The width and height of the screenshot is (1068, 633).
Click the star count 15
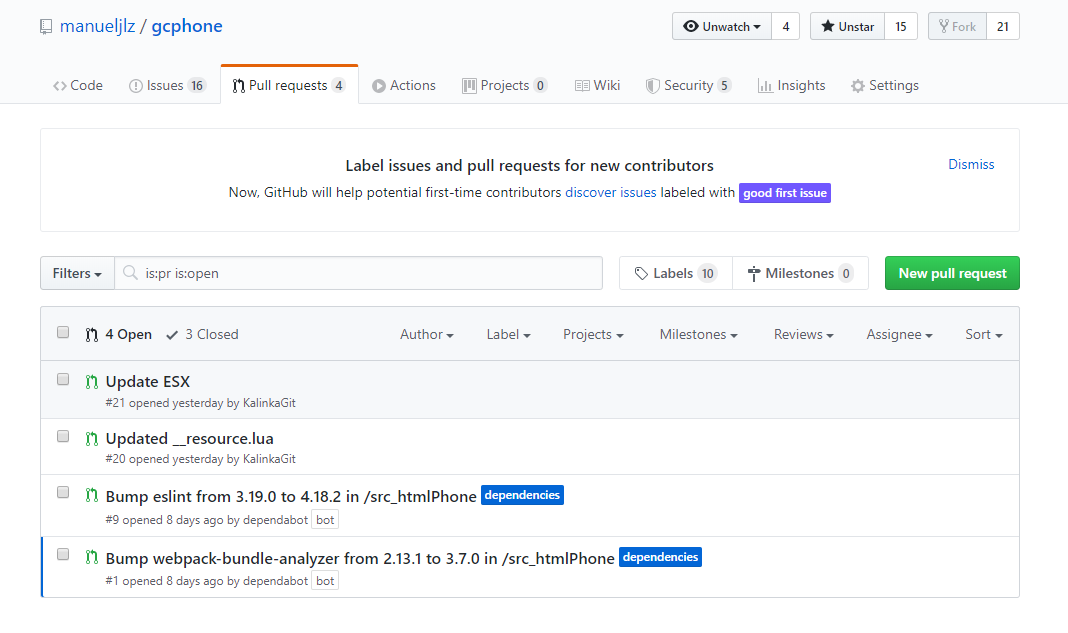tap(900, 27)
